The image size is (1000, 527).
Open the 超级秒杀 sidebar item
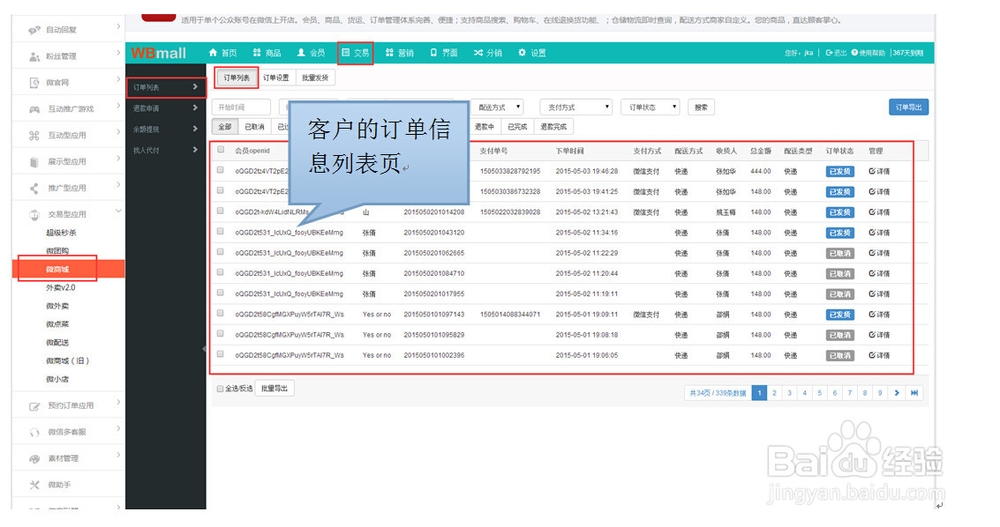pos(61,233)
